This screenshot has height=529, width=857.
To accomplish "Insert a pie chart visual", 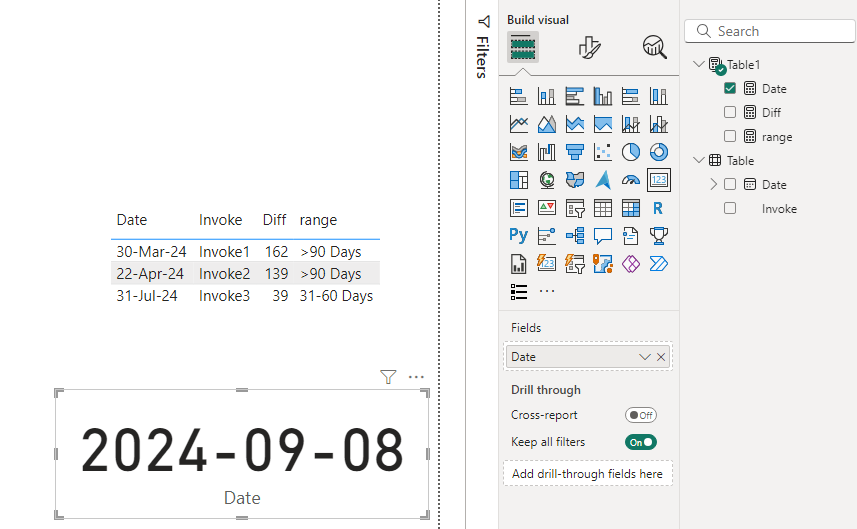I will tap(631, 152).
